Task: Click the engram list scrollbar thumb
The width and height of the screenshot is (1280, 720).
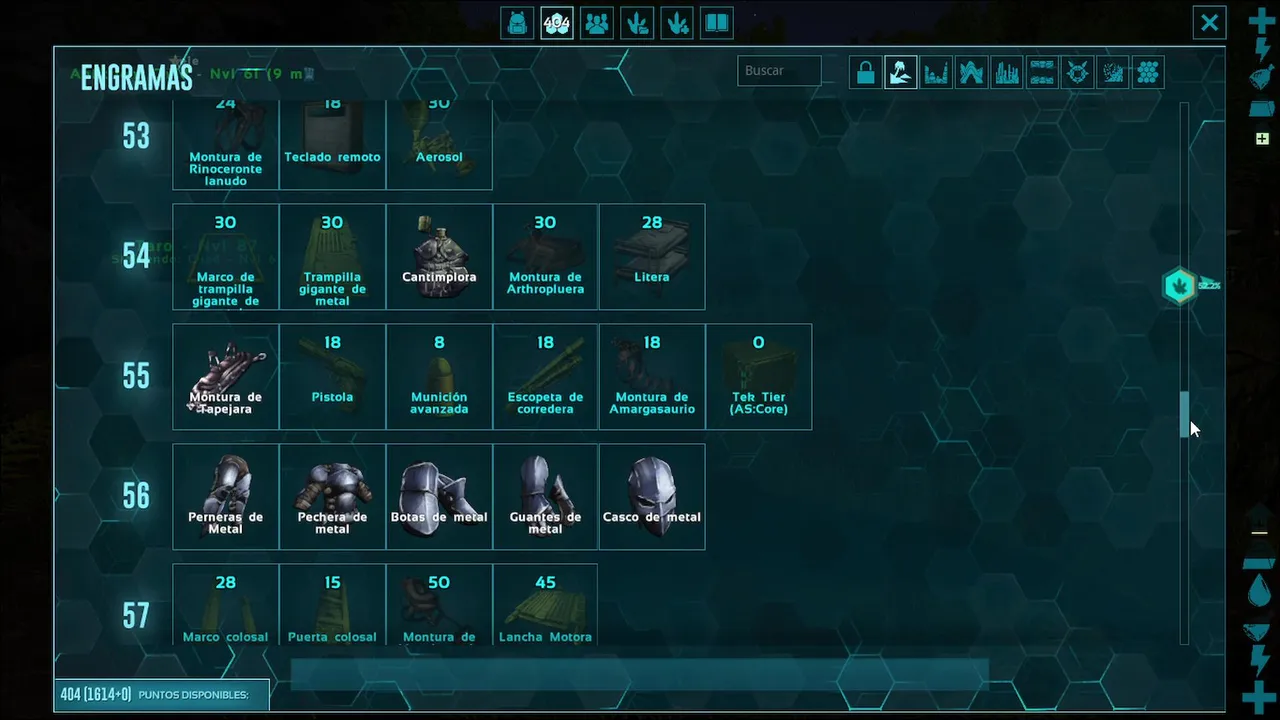Action: click(1185, 414)
